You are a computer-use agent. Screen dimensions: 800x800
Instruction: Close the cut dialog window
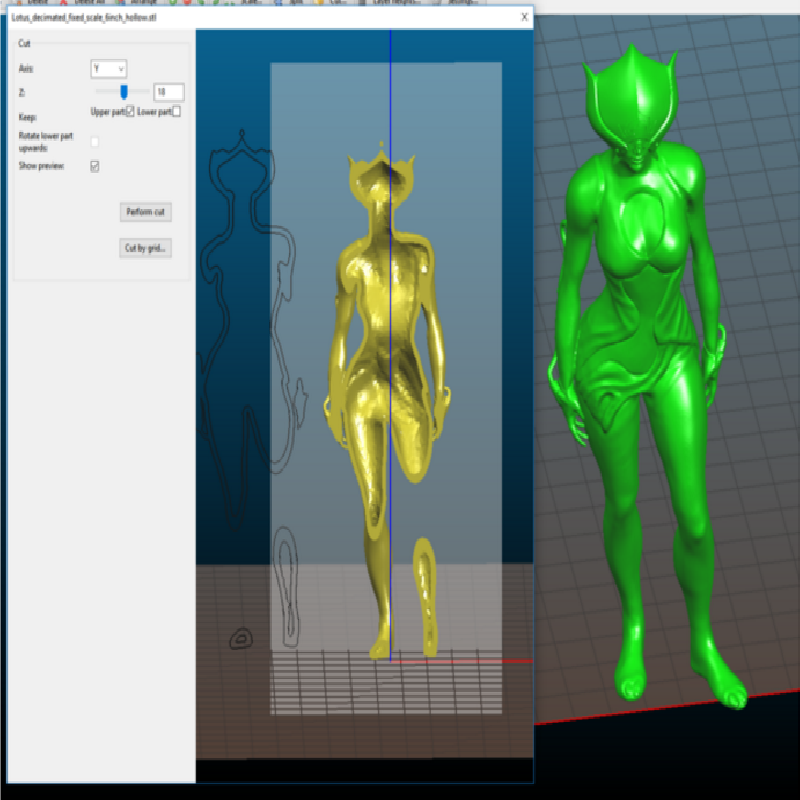click(524, 17)
